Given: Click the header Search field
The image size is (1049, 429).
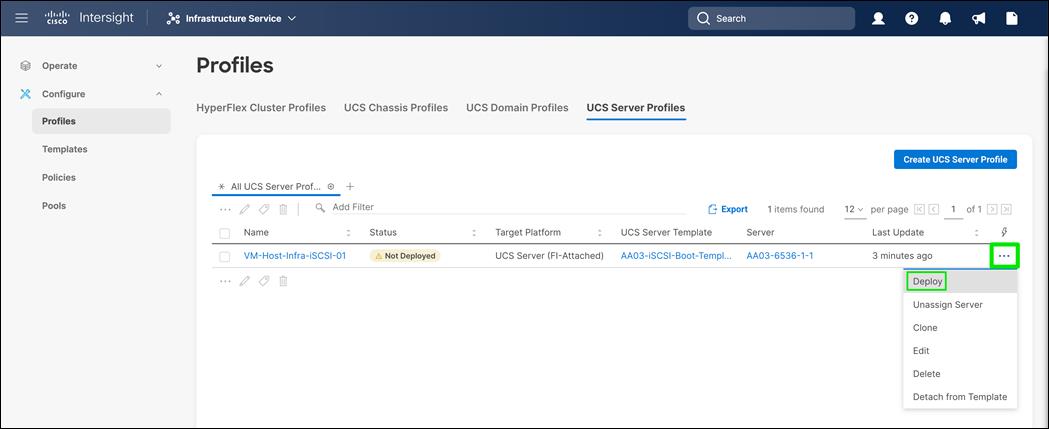Looking at the screenshot, I should tap(771, 19).
